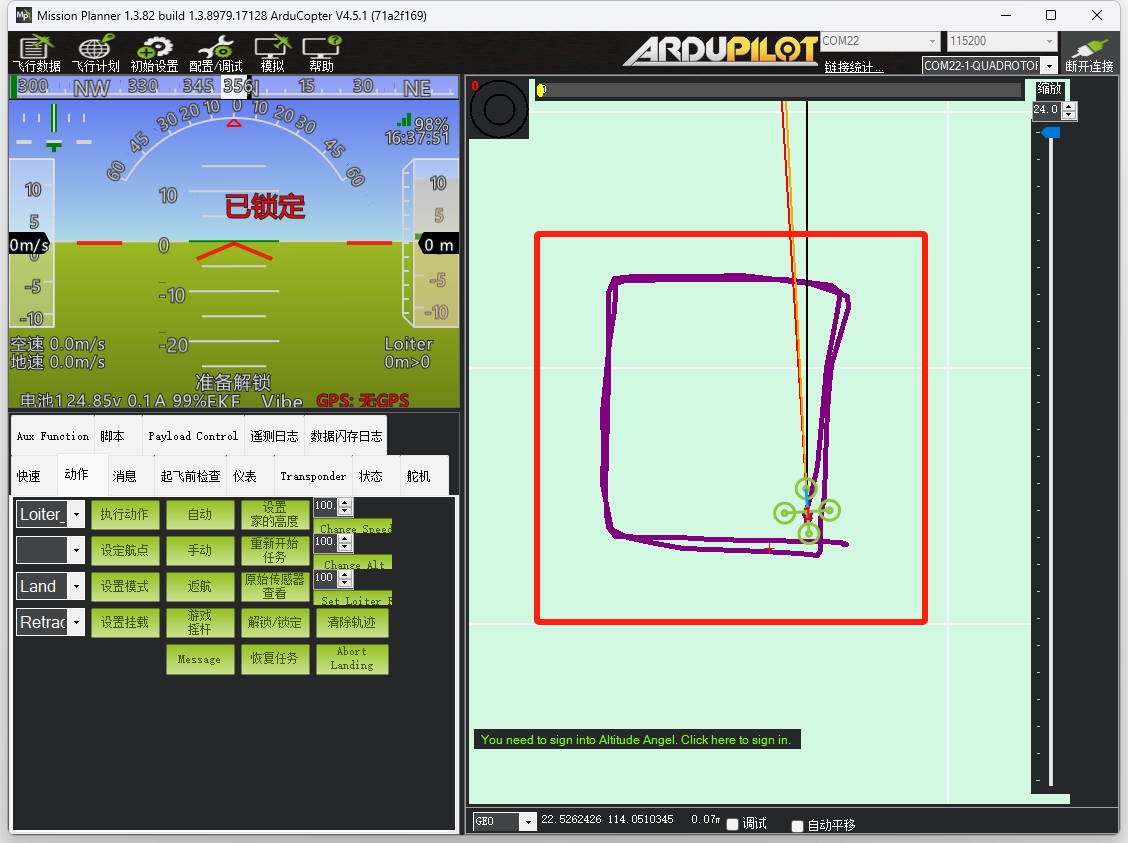Switch to the 数据闪存日志 dataflash logs tab

[x=346, y=436]
